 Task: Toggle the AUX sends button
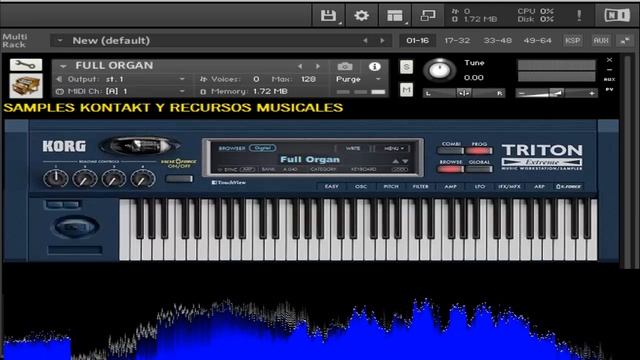(600, 40)
